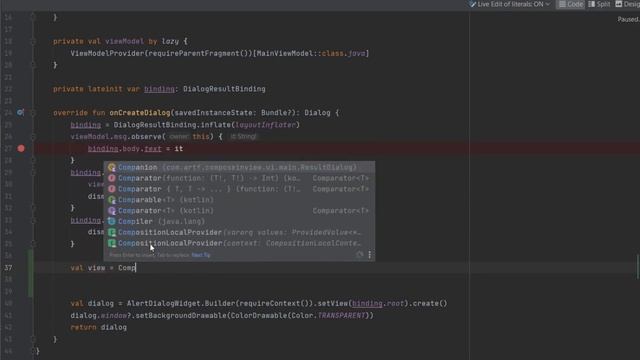Pick the Comparable<T> (kotlin) suggestion

tap(239, 200)
